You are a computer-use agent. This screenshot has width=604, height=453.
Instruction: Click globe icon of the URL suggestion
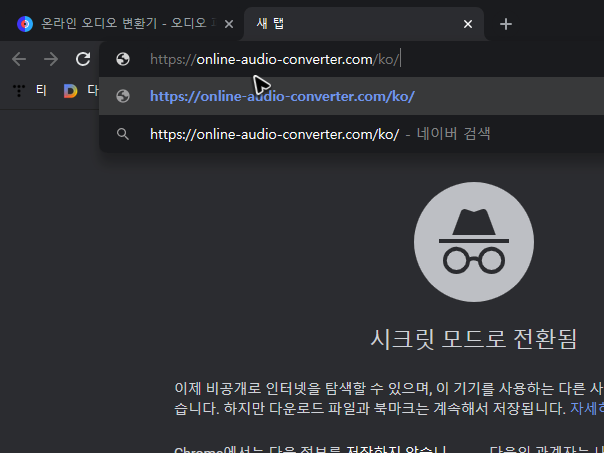point(123,96)
